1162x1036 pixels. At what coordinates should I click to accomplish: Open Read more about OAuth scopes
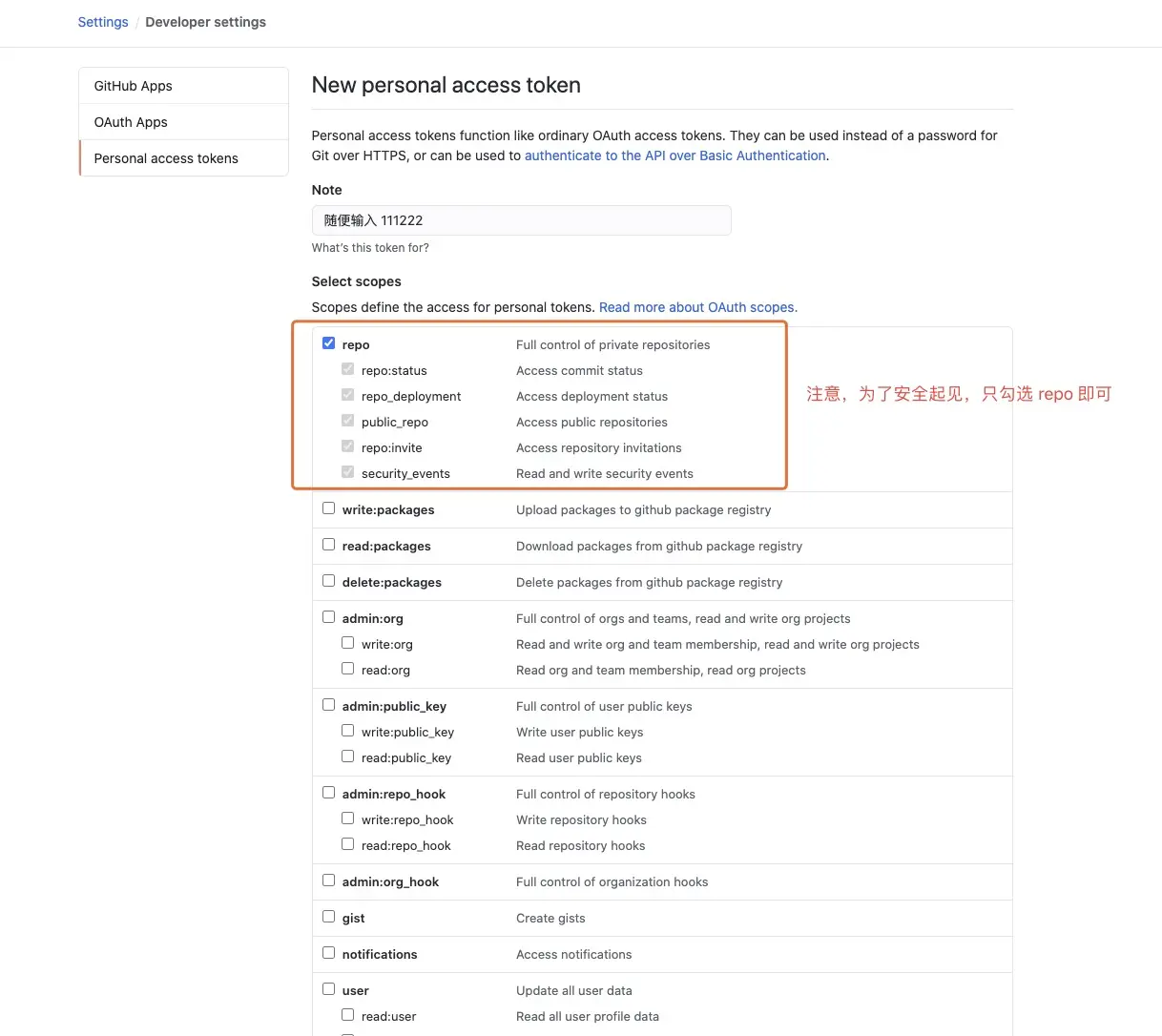pos(696,307)
